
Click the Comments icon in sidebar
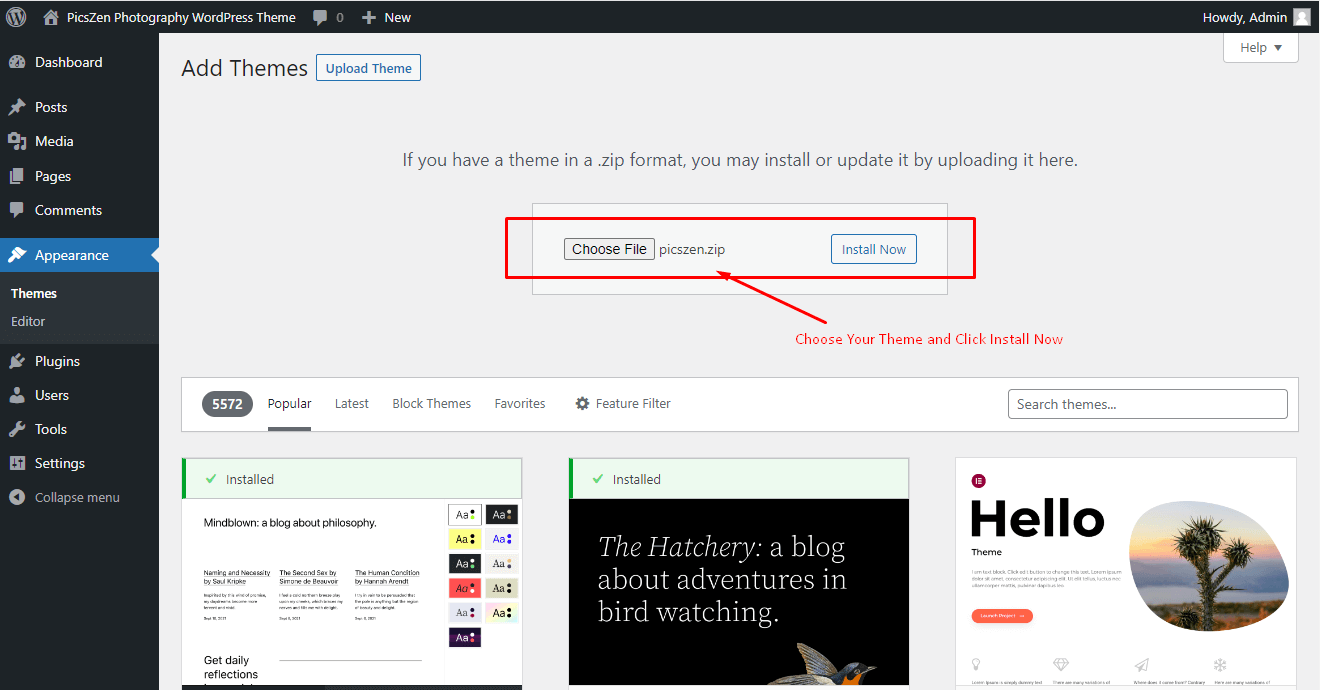pyautogui.click(x=17, y=210)
